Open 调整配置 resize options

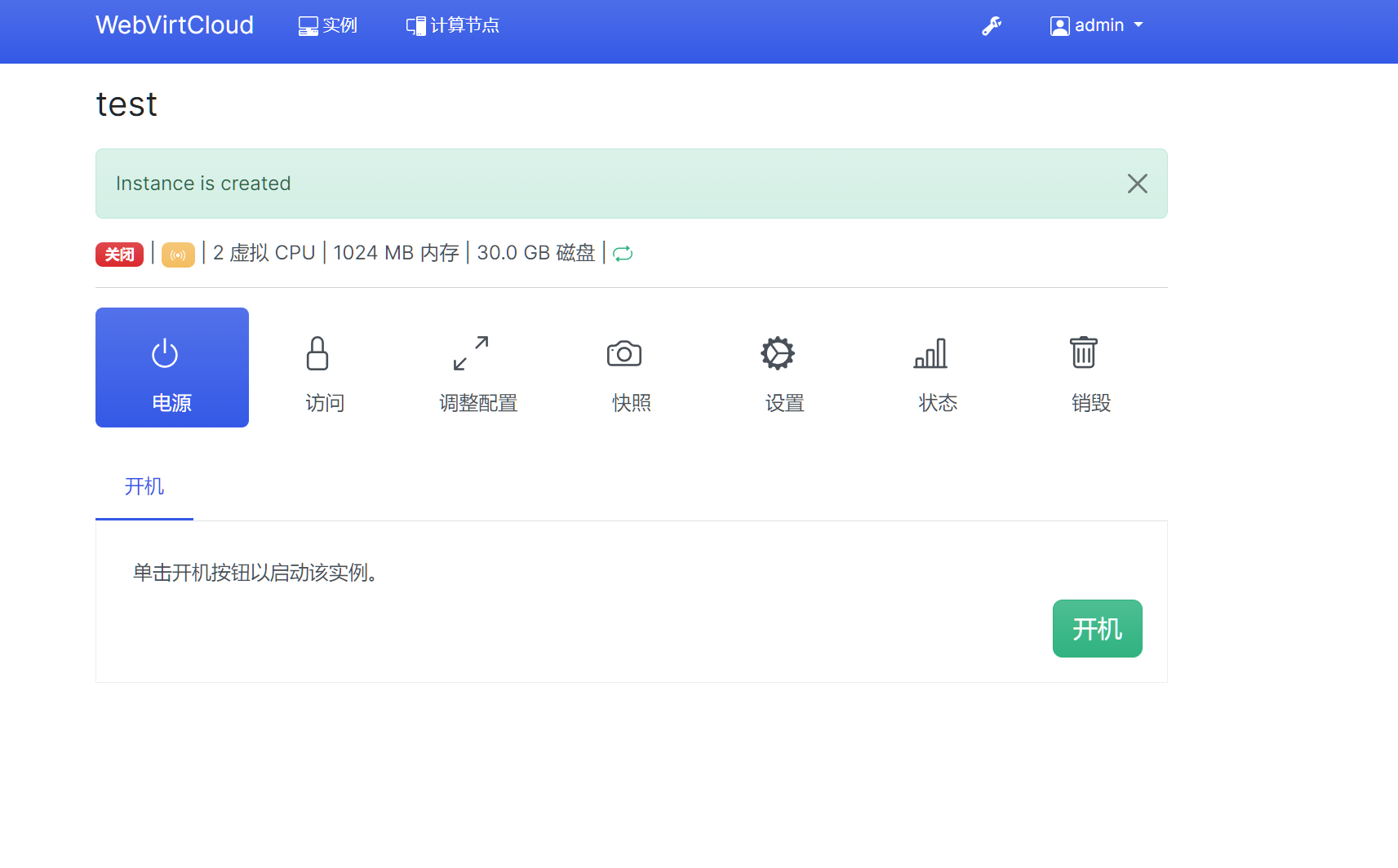tap(478, 367)
